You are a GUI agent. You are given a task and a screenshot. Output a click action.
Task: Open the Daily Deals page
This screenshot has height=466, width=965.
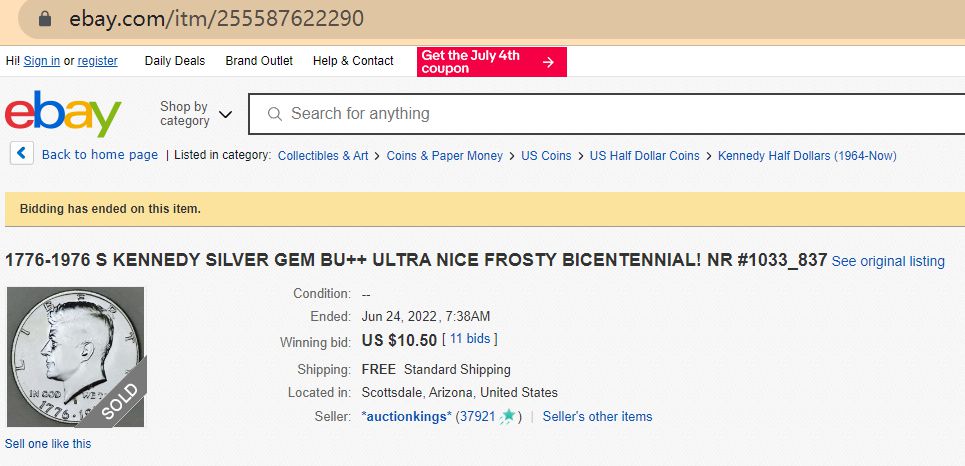click(x=174, y=61)
